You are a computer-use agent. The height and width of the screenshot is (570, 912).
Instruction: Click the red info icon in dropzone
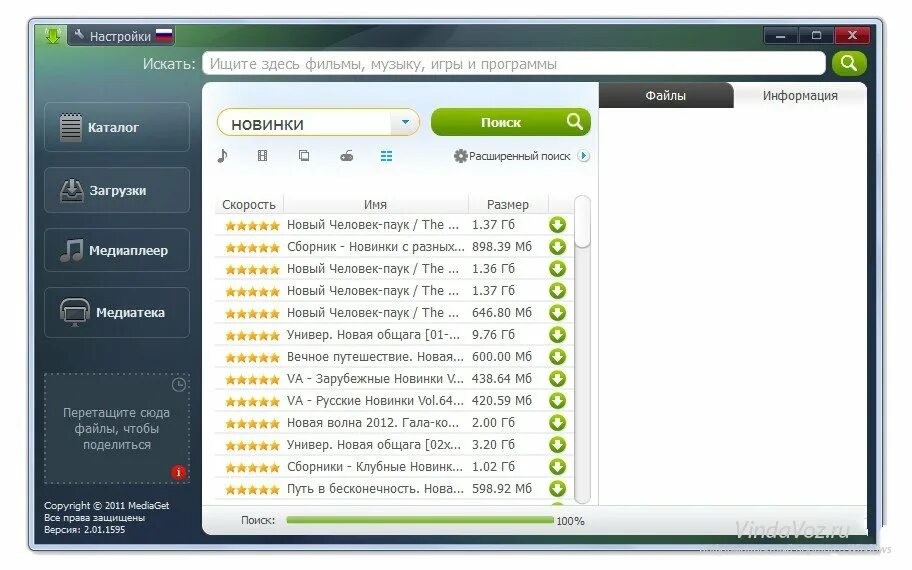178,472
